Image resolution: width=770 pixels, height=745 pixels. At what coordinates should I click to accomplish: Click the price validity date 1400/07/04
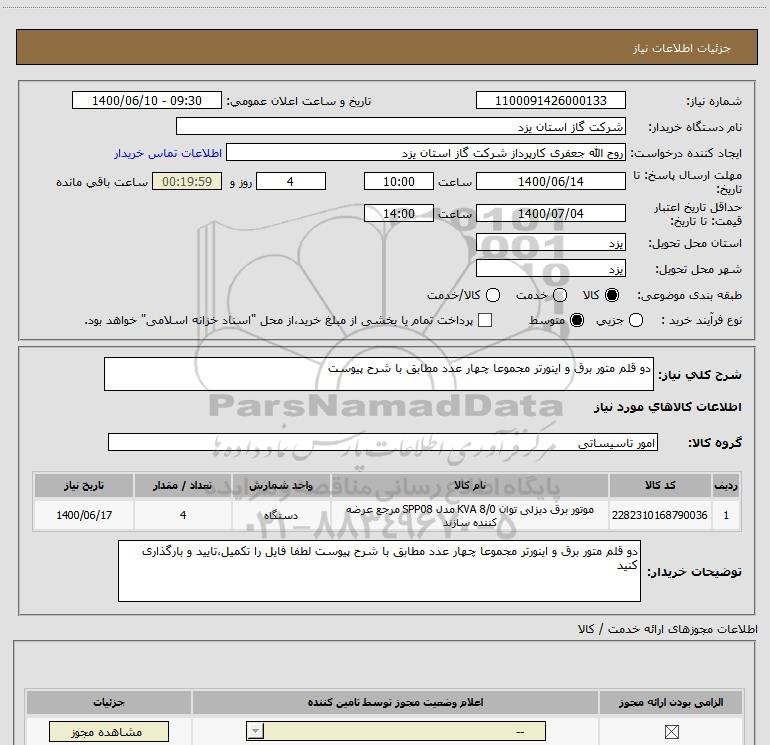(550, 213)
